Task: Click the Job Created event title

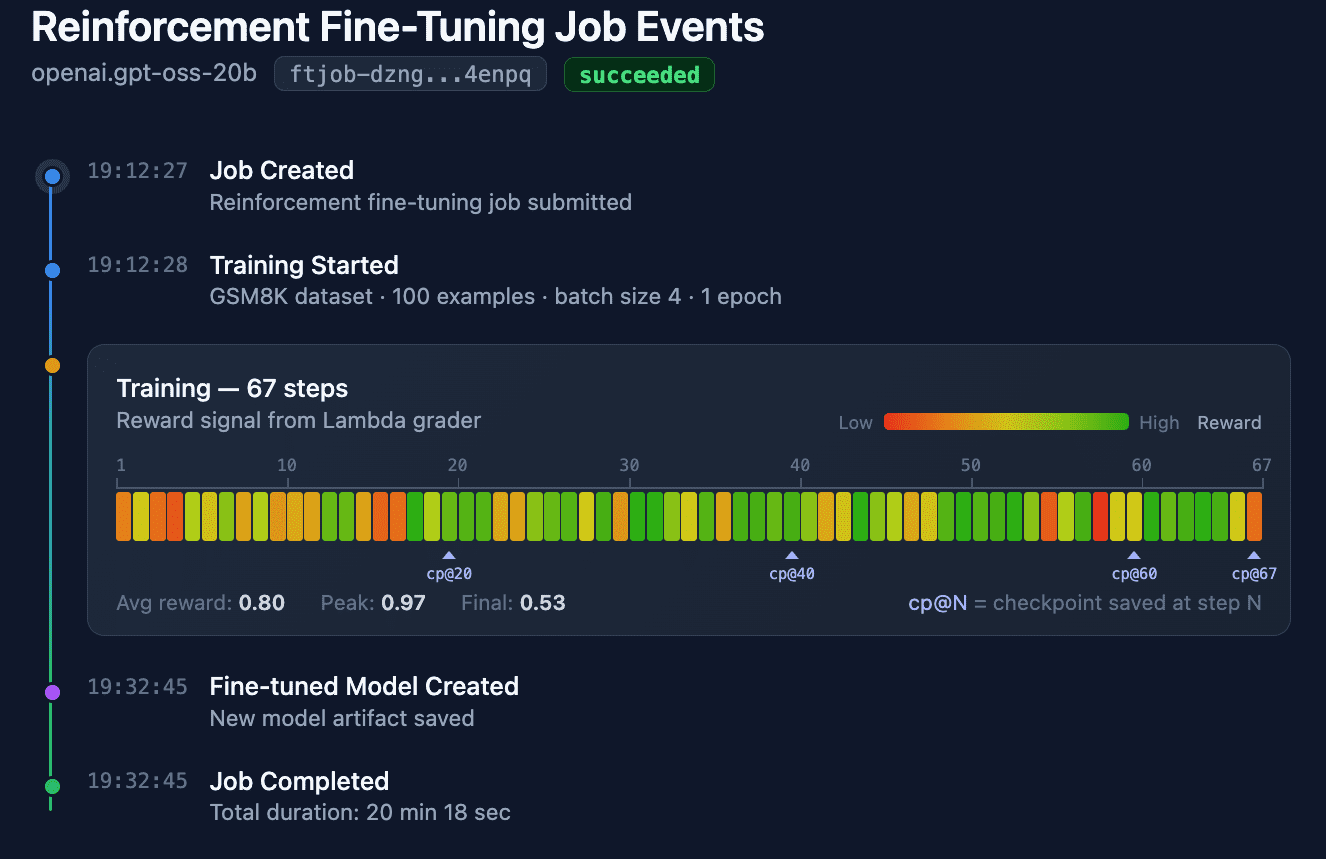Action: 282,170
